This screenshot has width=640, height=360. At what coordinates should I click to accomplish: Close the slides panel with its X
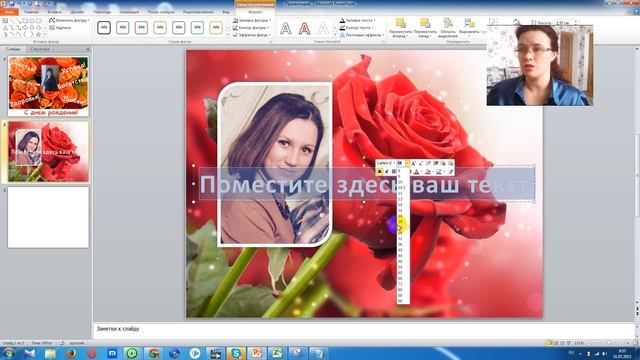click(88, 49)
